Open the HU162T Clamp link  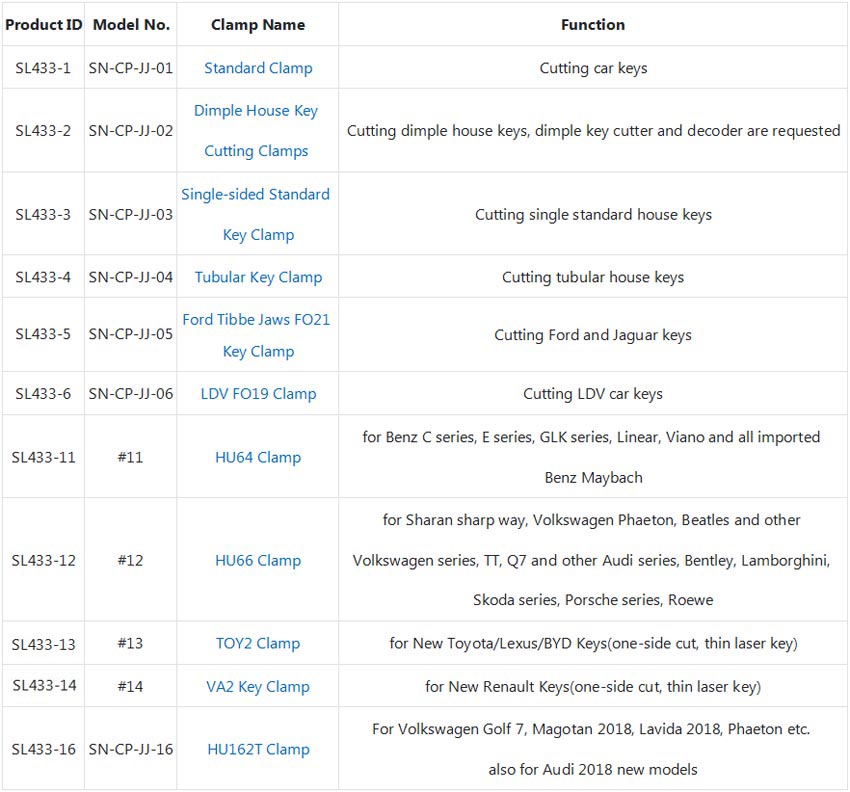tap(258, 749)
